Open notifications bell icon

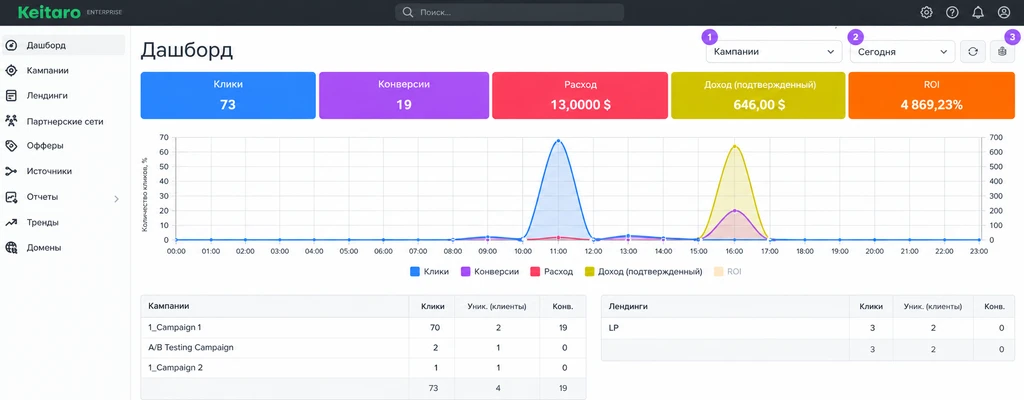pos(978,12)
